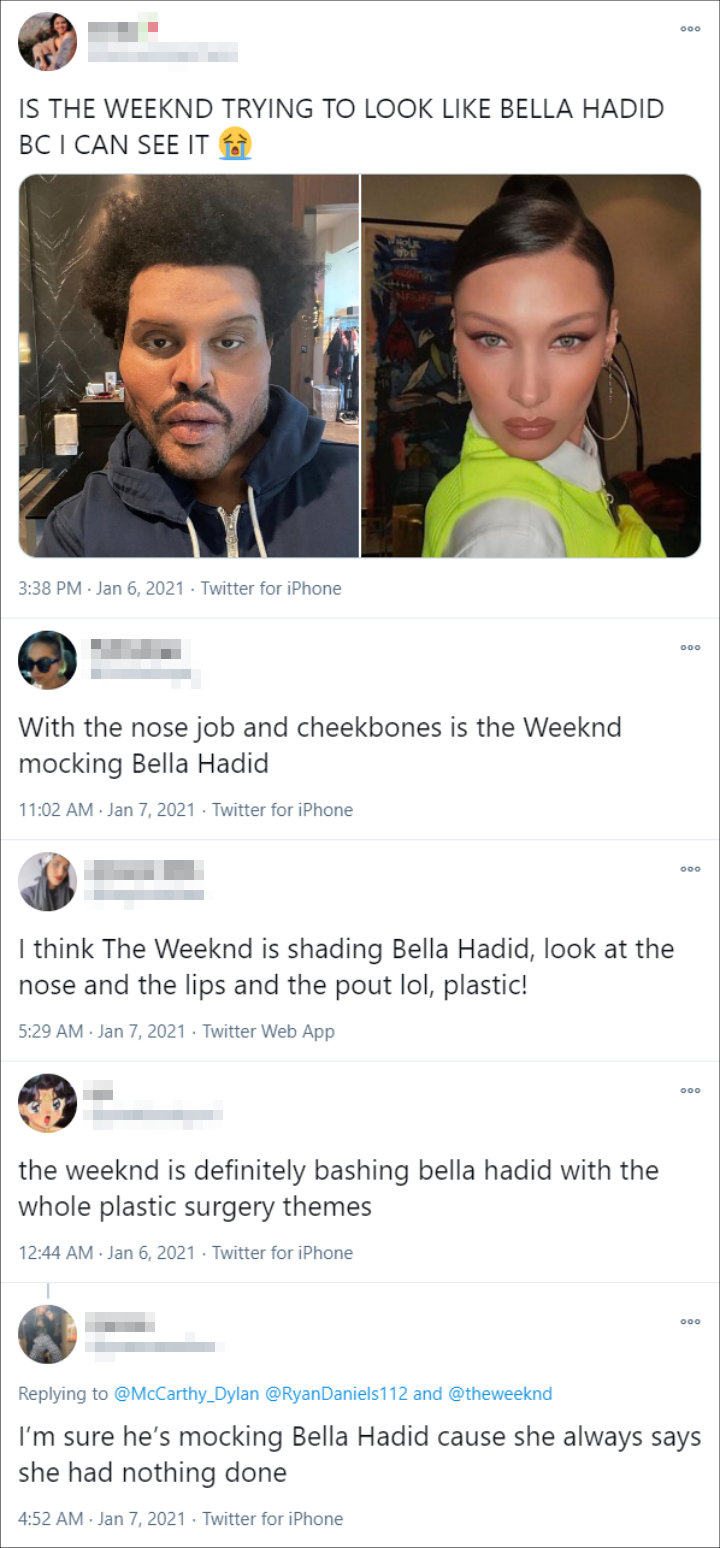Select the Twitter Web App source label
The height and width of the screenshot is (1548, 720).
[268, 1031]
